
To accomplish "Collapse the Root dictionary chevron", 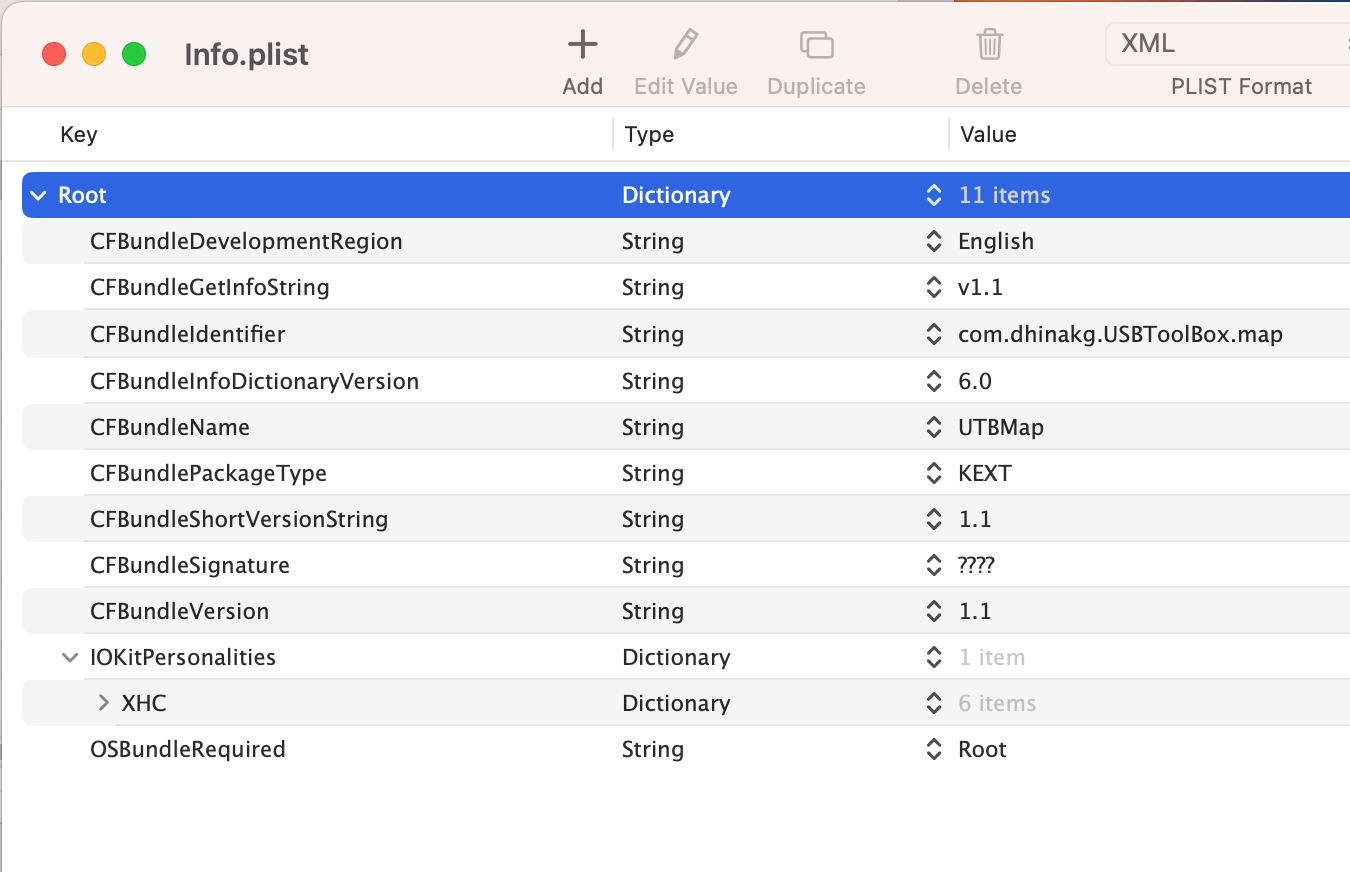I will click(x=39, y=196).
